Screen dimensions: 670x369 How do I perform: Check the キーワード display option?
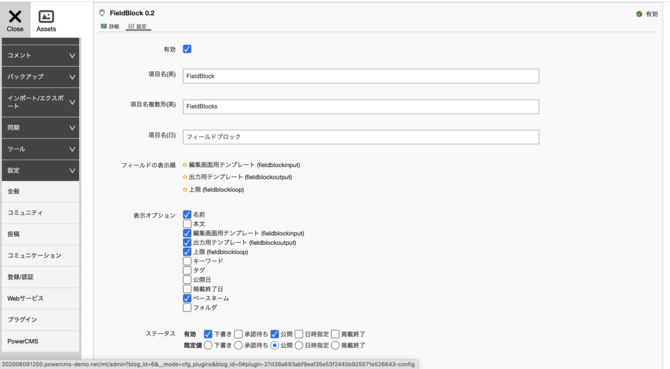187,261
